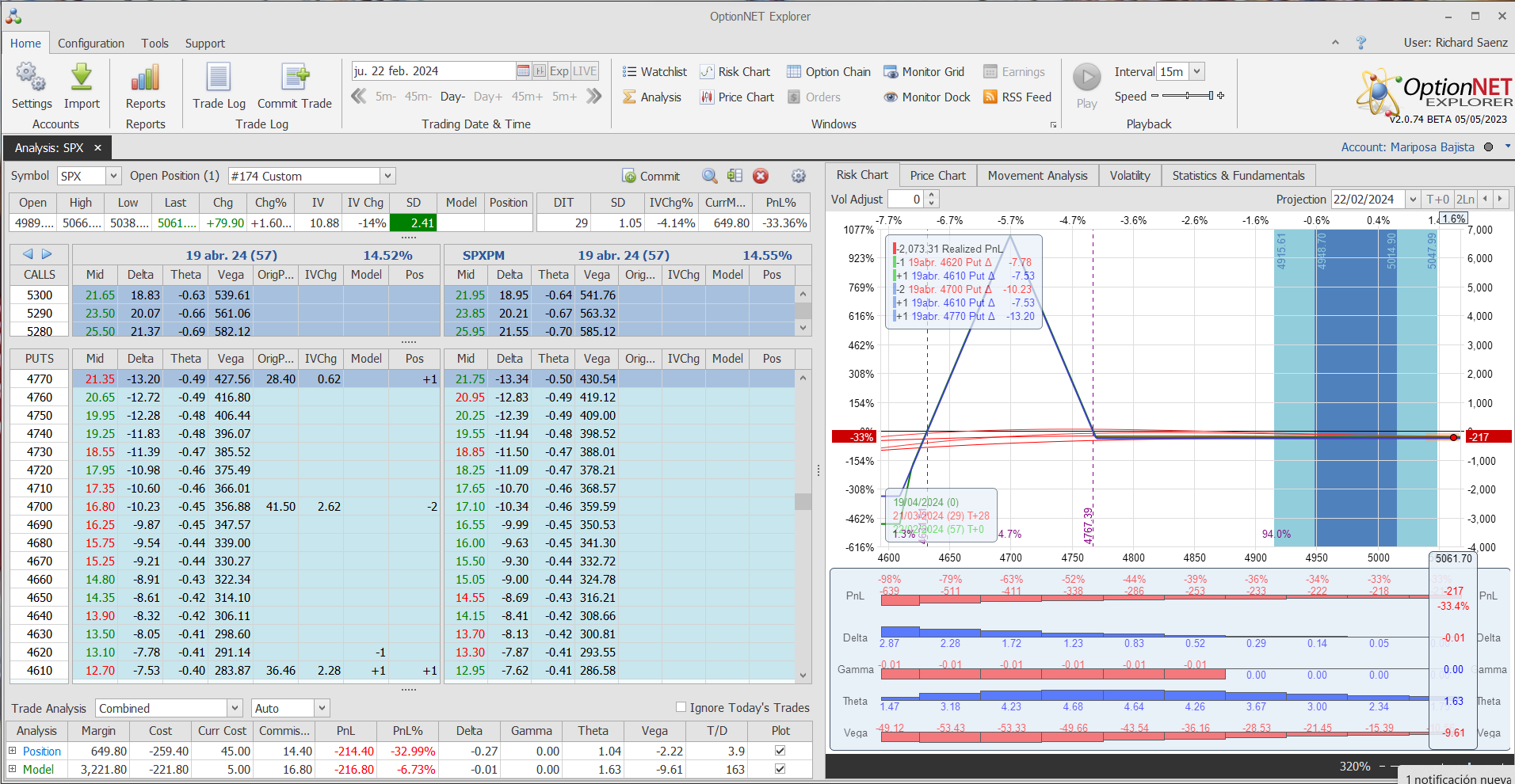Expand the Interval 15m dropdown
1515x784 pixels.
coord(1196,71)
